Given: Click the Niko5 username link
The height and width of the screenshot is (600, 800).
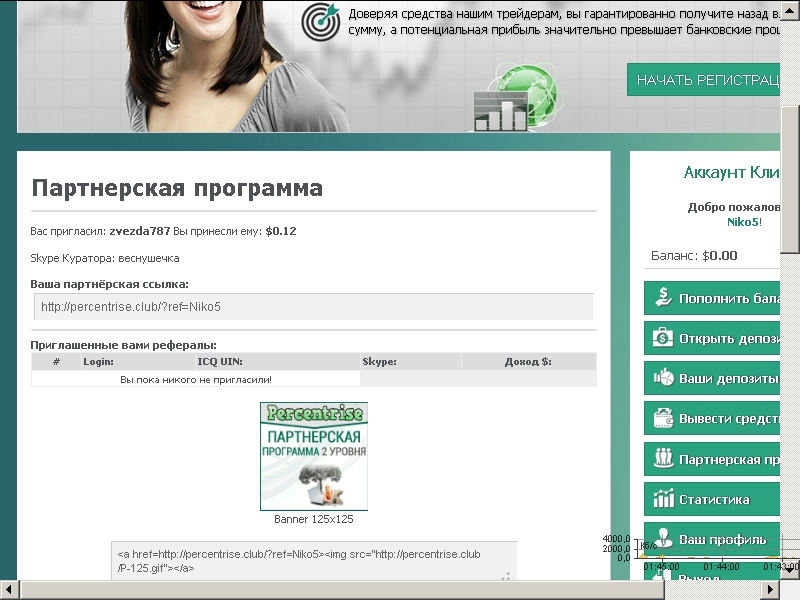Looking at the screenshot, I should pos(742,222).
